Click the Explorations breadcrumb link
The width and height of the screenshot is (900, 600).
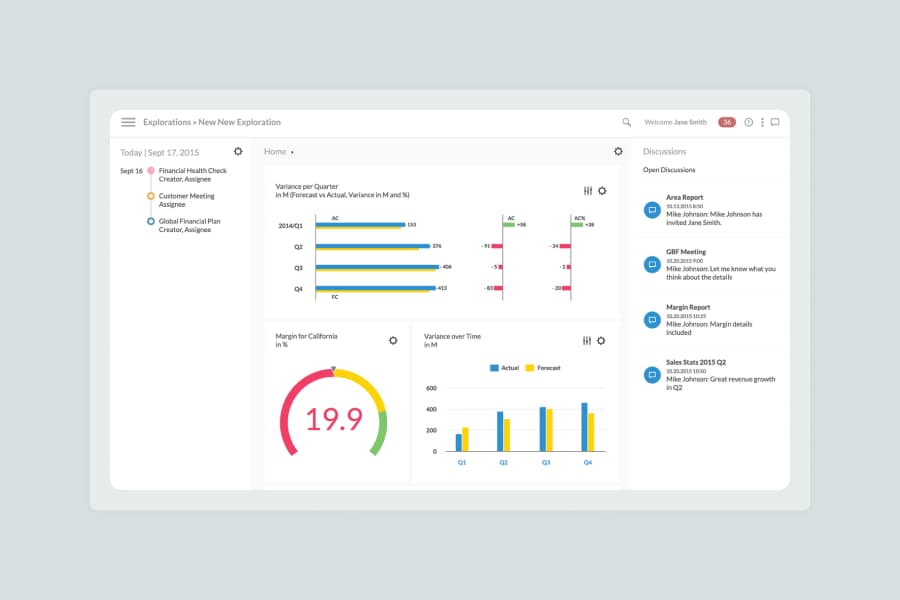166,122
